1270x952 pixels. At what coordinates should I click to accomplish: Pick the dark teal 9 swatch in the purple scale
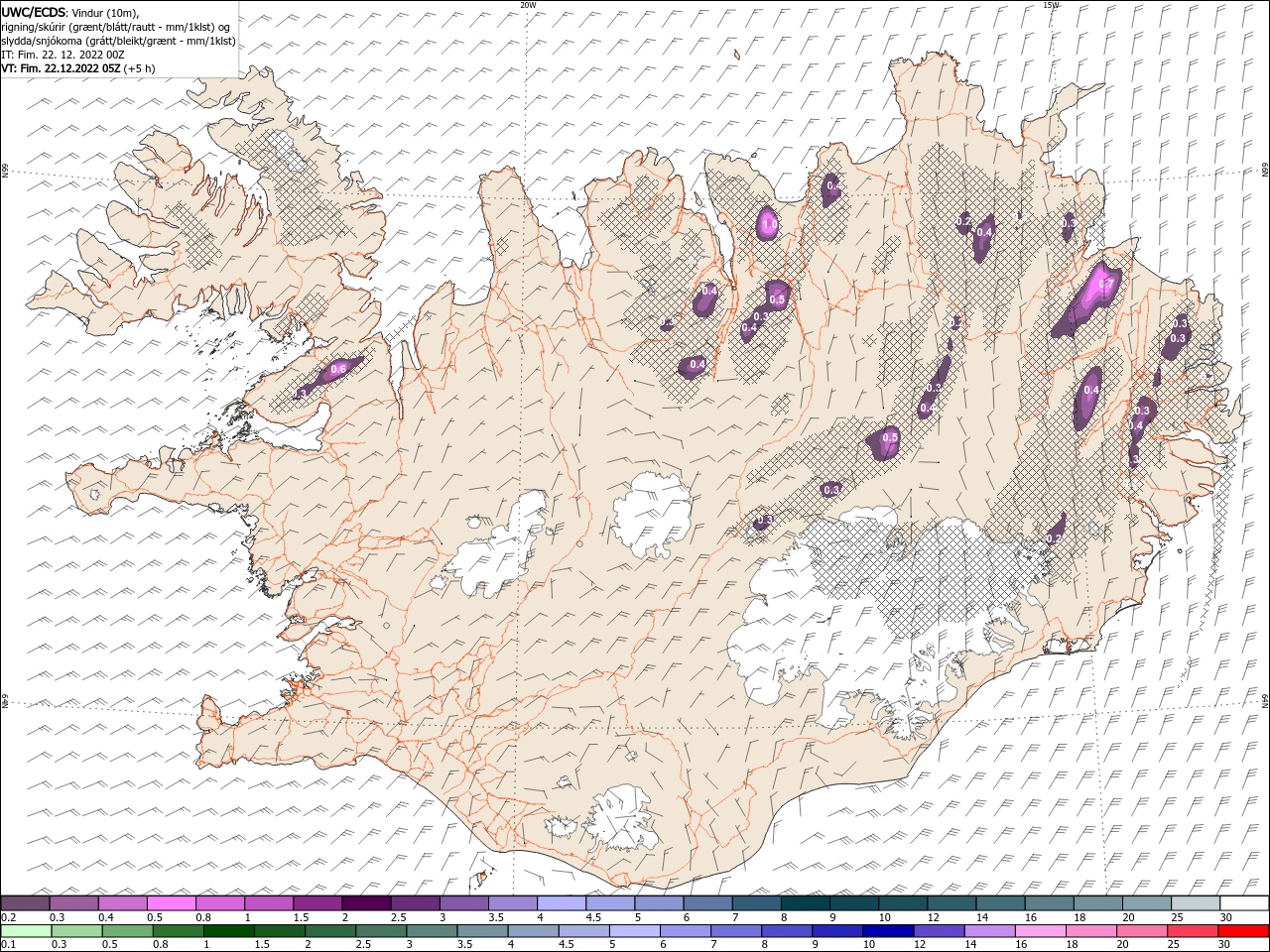[x=806, y=903]
